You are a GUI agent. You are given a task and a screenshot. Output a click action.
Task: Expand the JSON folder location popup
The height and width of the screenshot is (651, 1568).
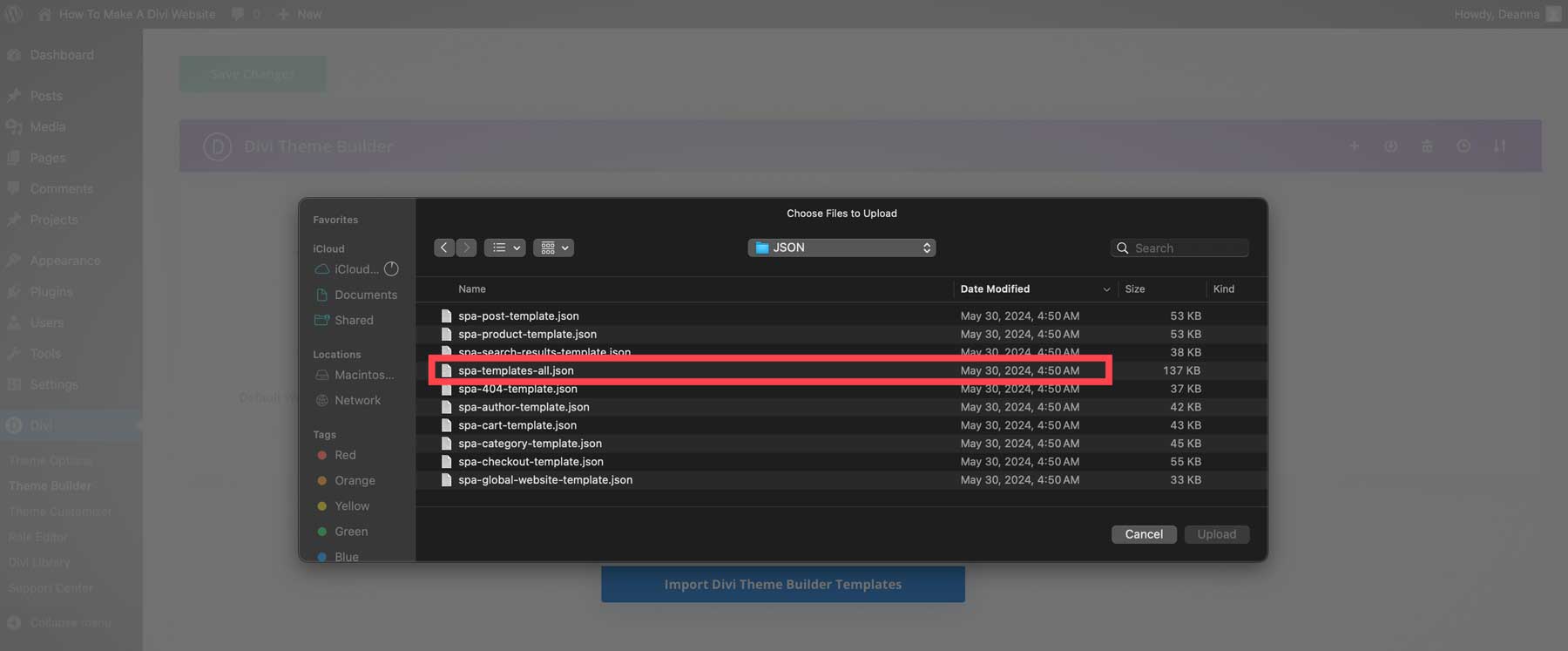click(x=841, y=248)
